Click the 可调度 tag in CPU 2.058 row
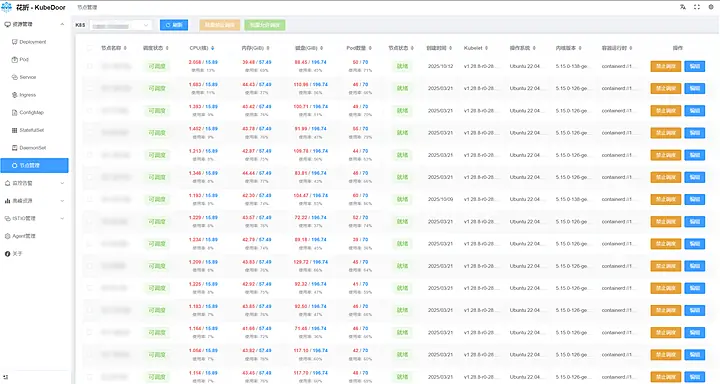The width and height of the screenshot is (720, 384). coord(157,66)
